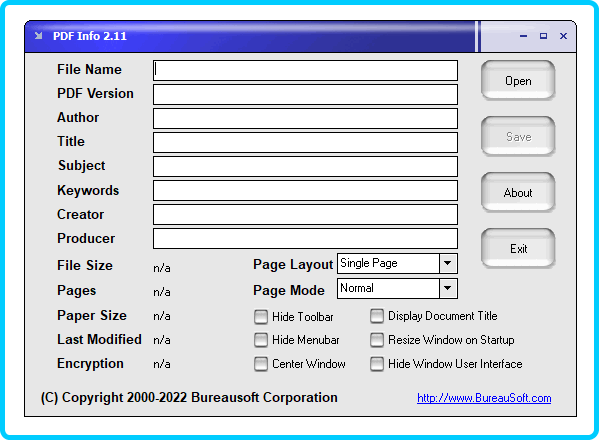
Task: Maximize the PDF Info window
Action: tap(543, 36)
